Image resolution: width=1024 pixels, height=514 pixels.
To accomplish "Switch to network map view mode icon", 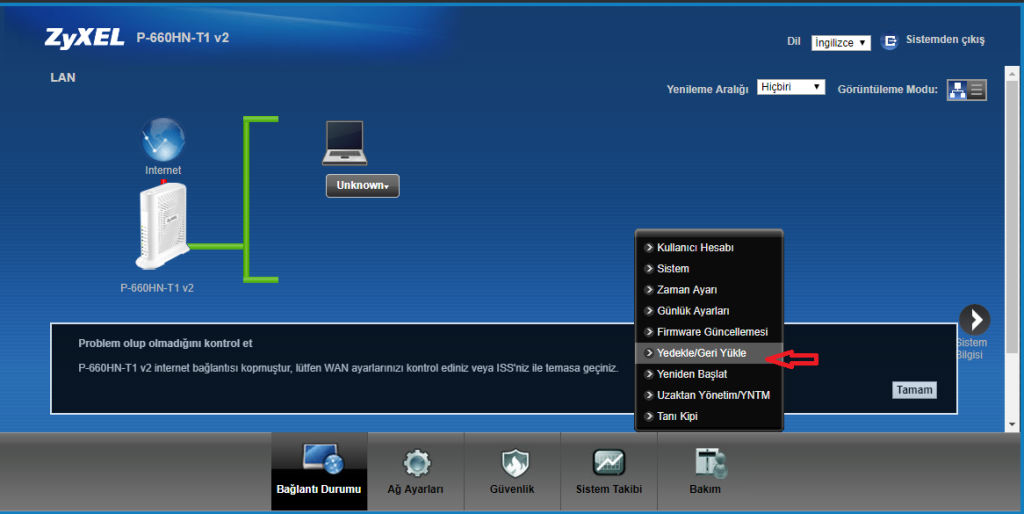I will tap(957, 90).
